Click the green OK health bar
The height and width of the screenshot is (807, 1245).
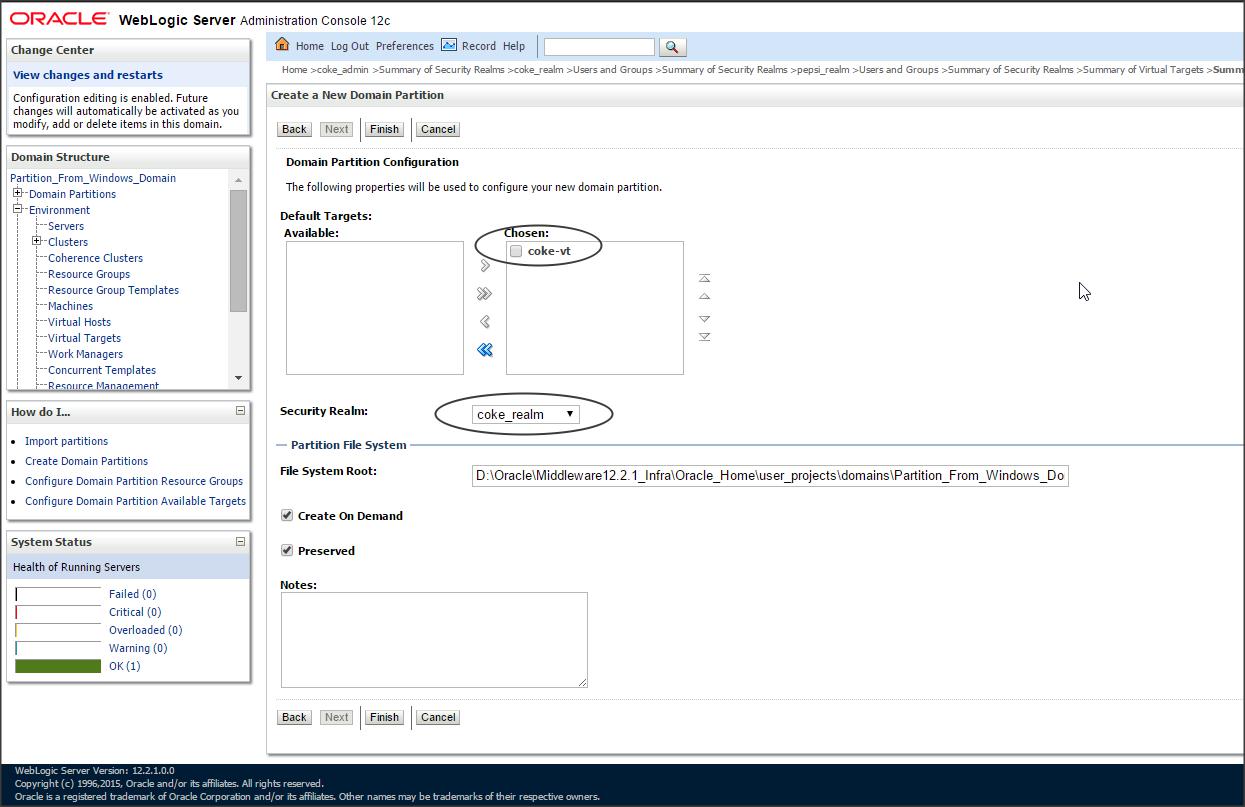point(58,666)
